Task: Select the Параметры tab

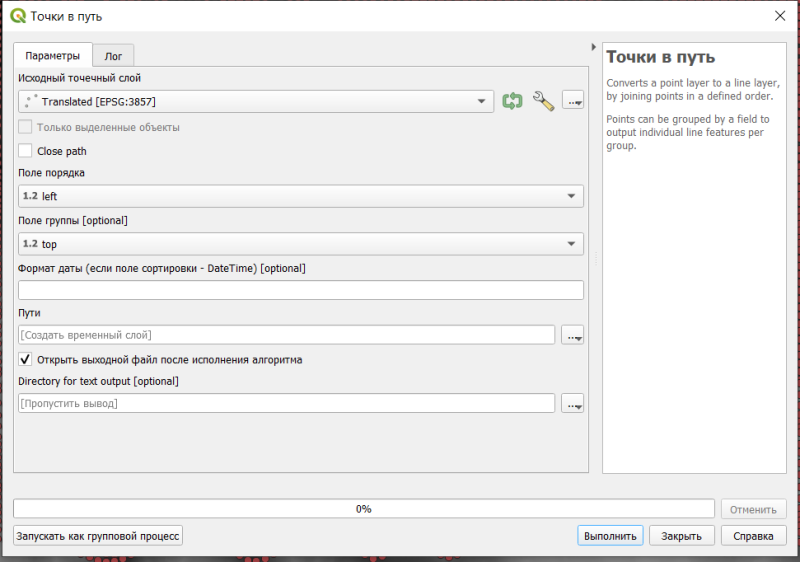Action: tap(53, 55)
